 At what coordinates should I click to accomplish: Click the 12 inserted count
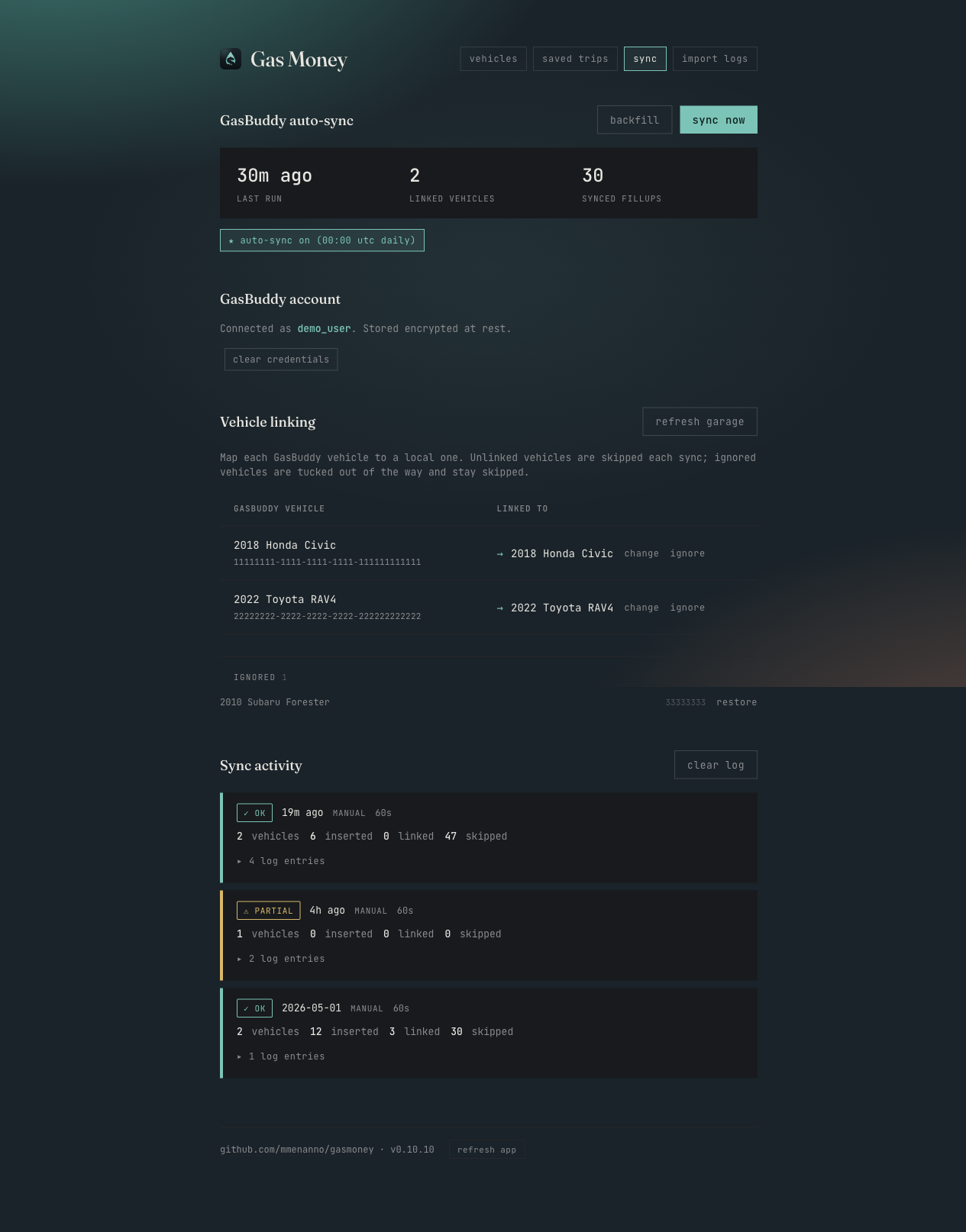coord(315,1032)
